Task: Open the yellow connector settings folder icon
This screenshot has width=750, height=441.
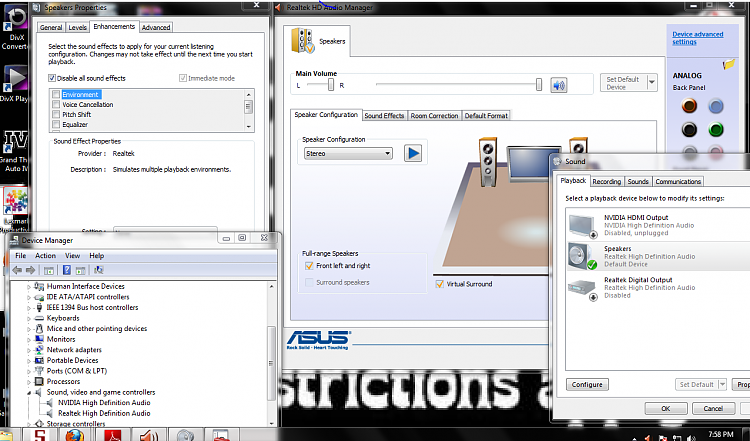Action: tap(728, 64)
